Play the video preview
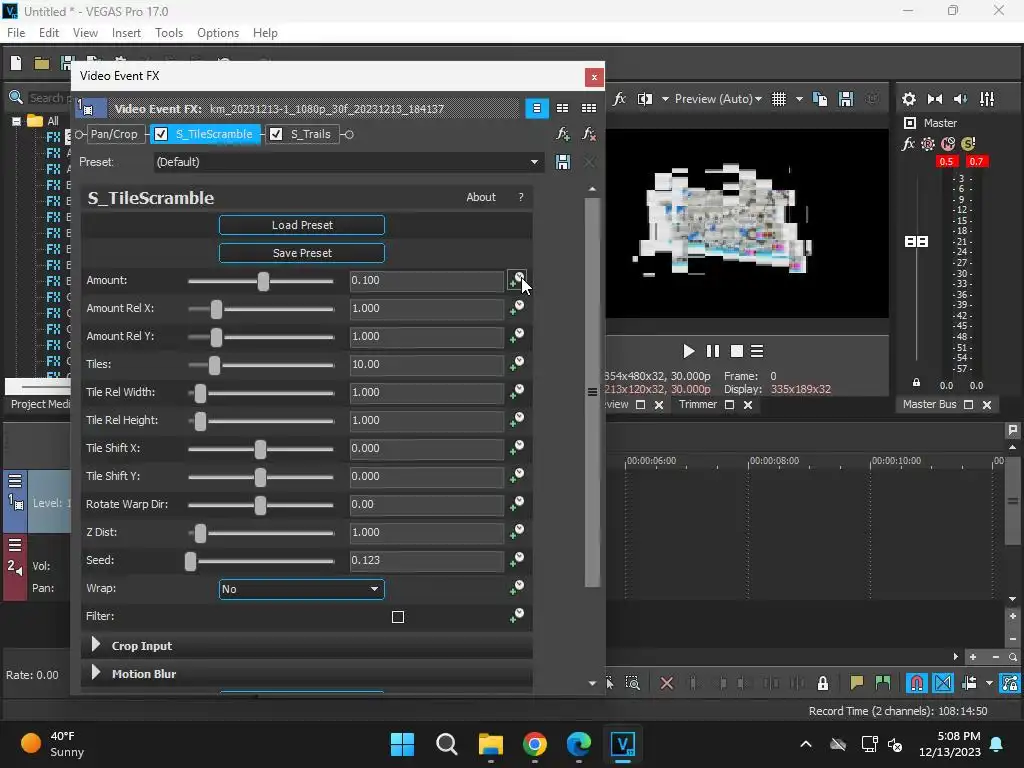The height and width of the screenshot is (768, 1024). [688, 351]
